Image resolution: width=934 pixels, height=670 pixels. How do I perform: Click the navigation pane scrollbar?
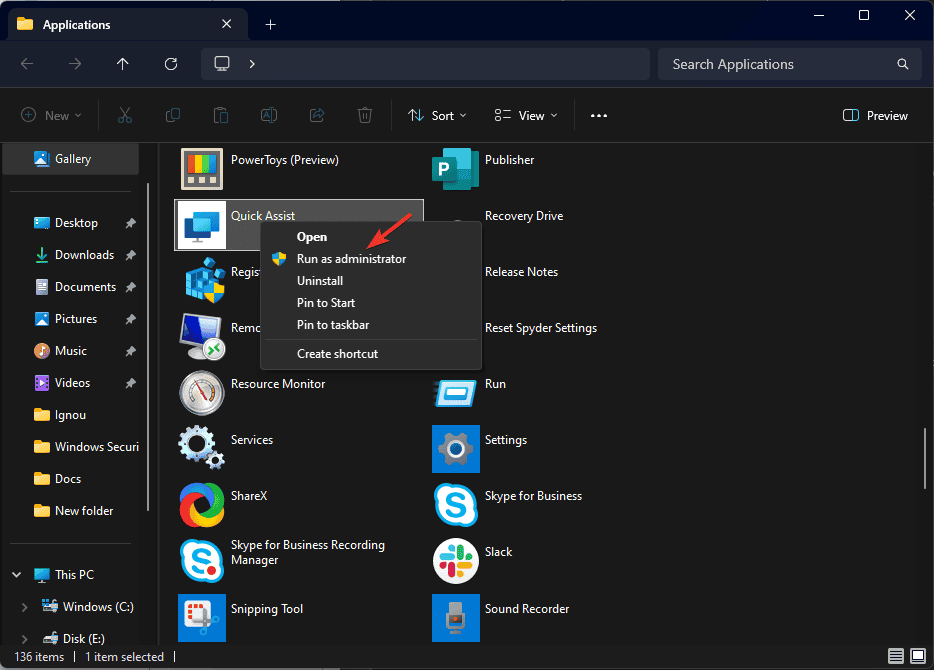tap(148, 347)
